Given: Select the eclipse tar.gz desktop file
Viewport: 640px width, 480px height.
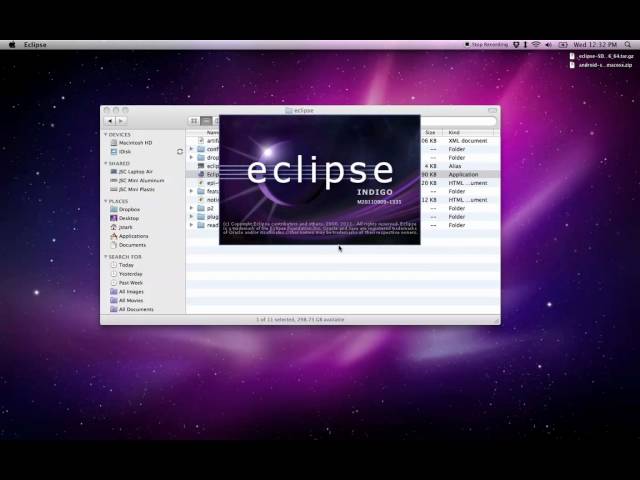Looking at the screenshot, I should [x=602, y=56].
